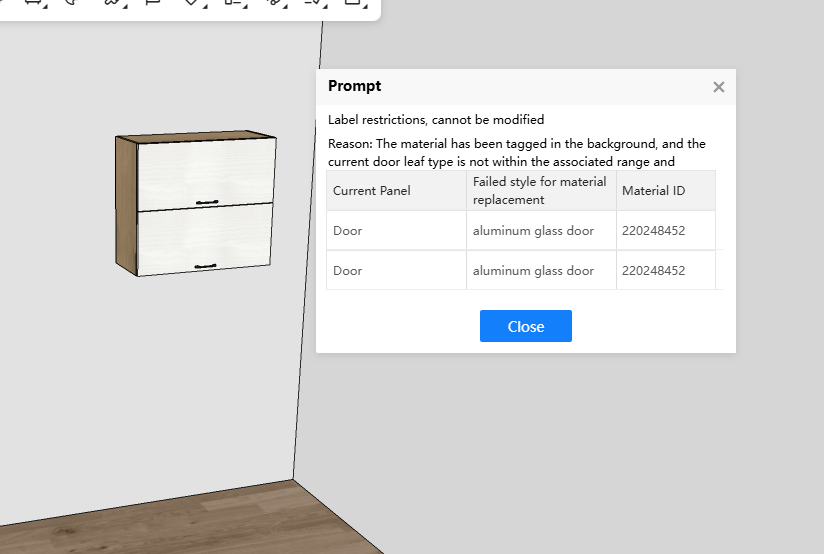Select the cabinet's wooden left side panel
This screenshot has width=824, height=554.
tap(125, 203)
